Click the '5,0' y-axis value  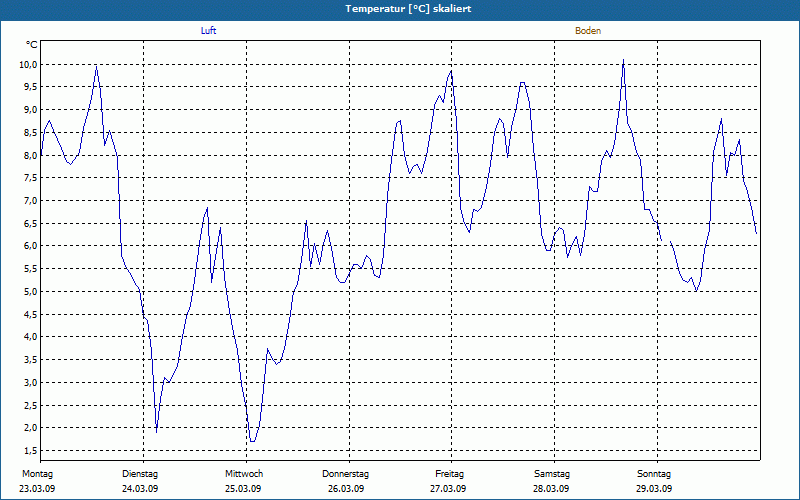(x=31, y=291)
